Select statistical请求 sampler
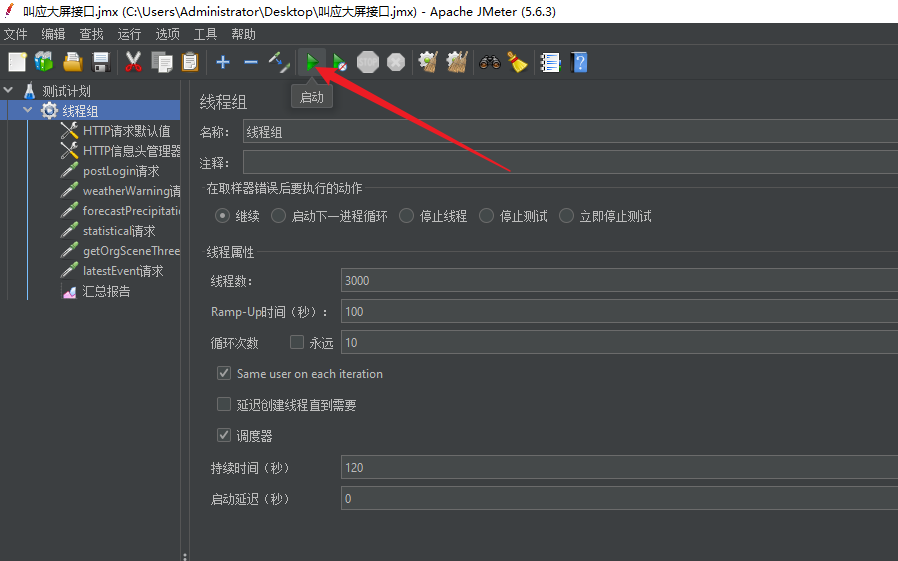The height and width of the screenshot is (561, 898). click(x=119, y=231)
